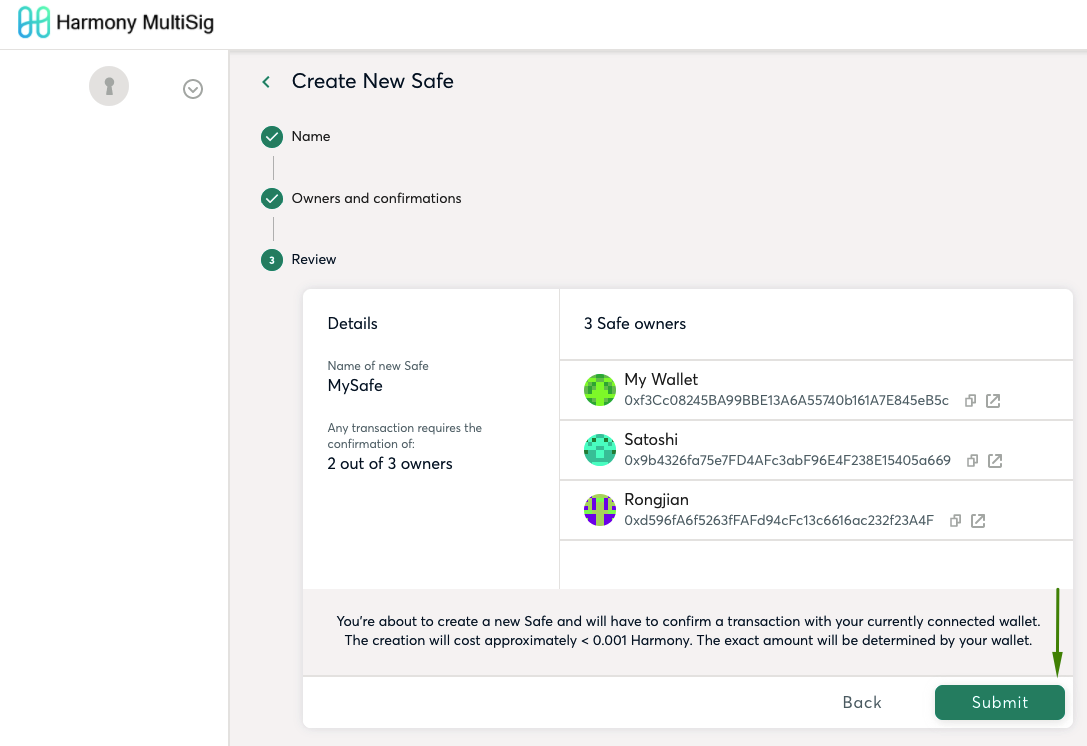
Task: Open My Wallet address in explorer
Action: 993,401
